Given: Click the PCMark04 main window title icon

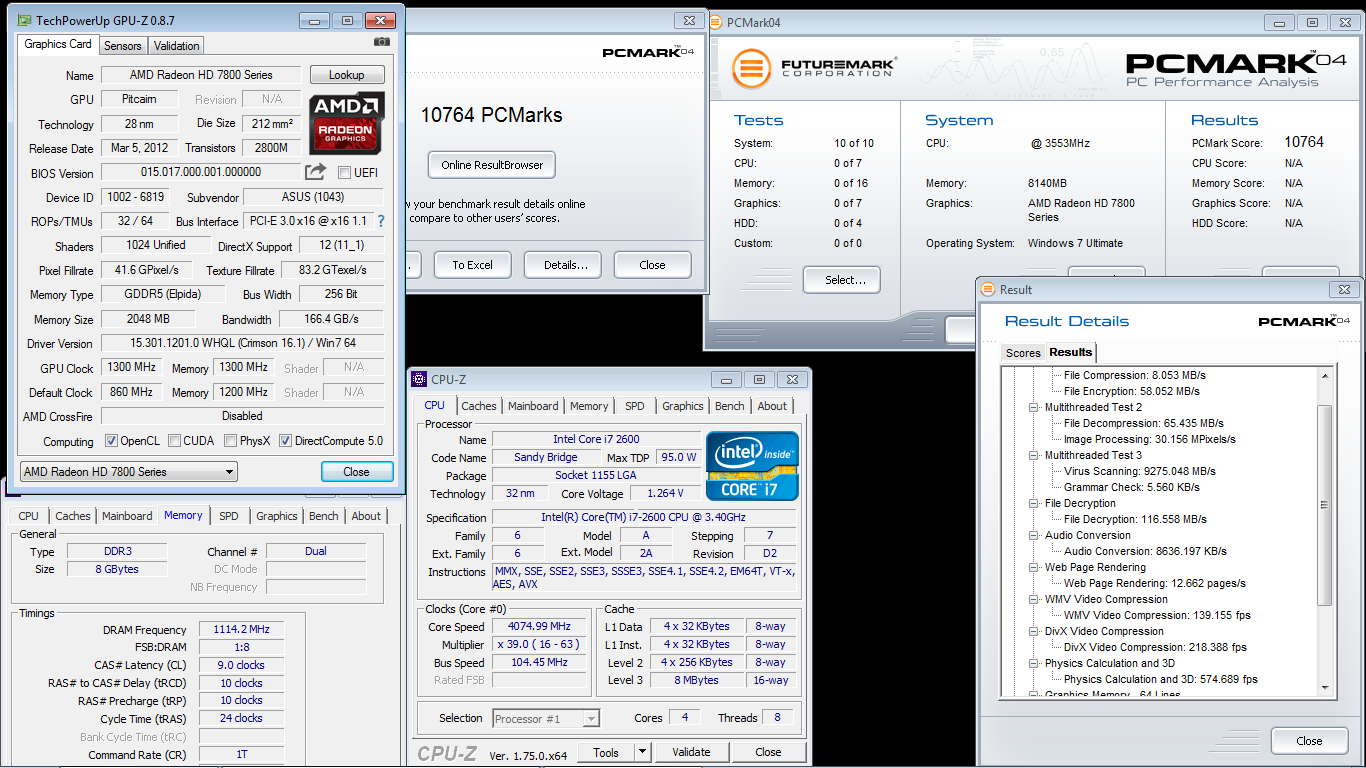Looking at the screenshot, I should [x=716, y=22].
